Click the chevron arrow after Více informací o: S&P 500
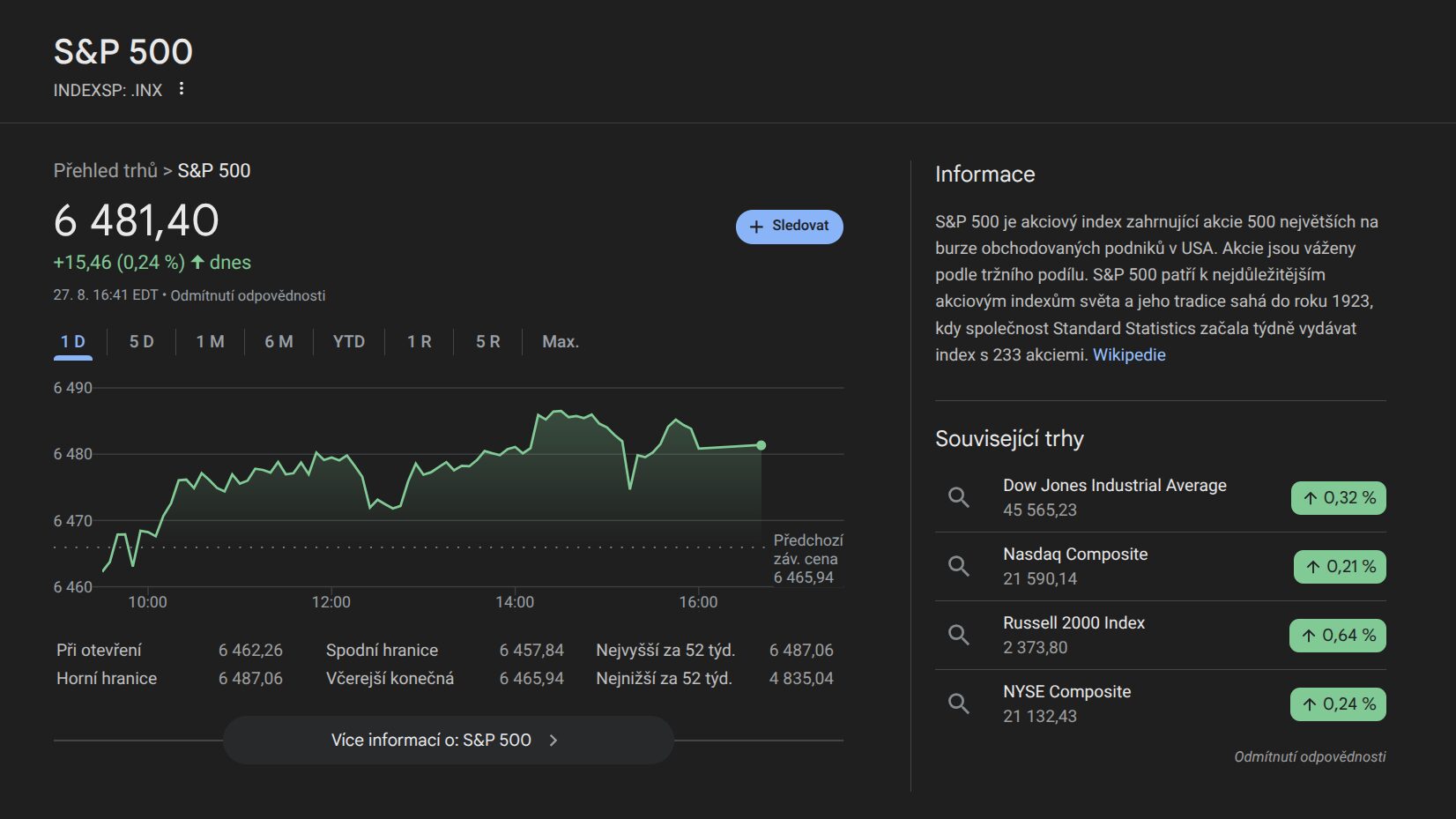 553,741
